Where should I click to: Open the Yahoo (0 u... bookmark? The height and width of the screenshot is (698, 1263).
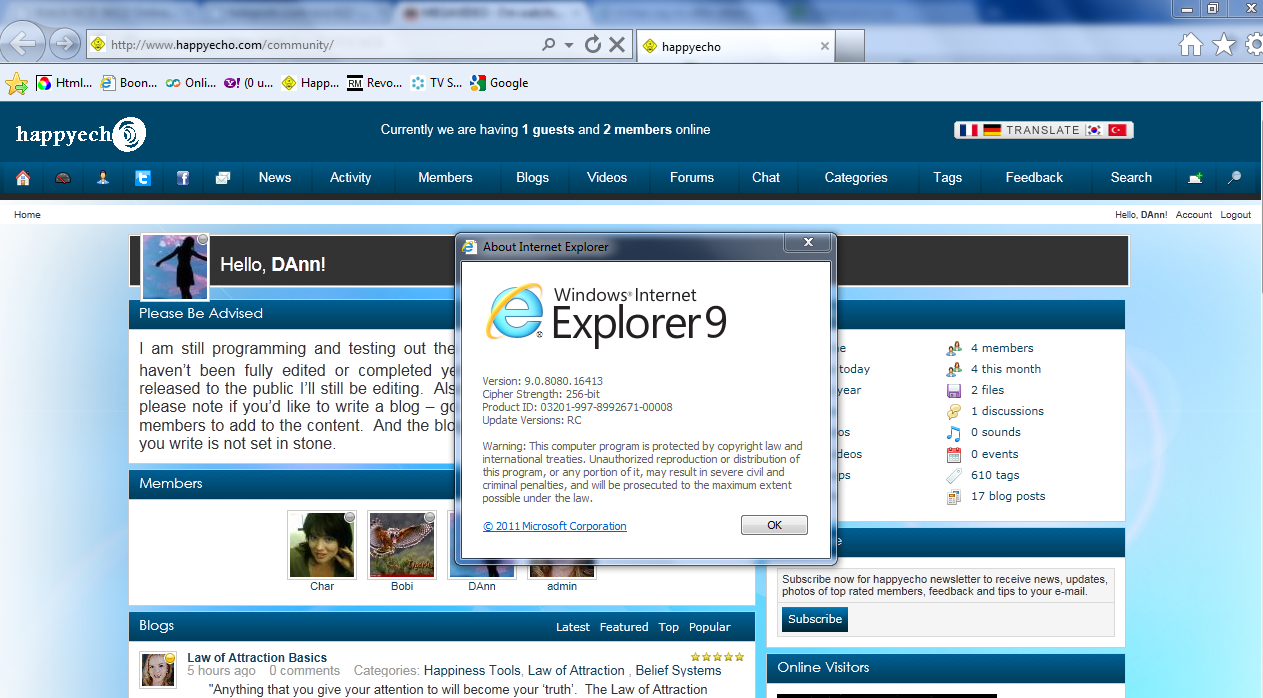coord(248,83)
